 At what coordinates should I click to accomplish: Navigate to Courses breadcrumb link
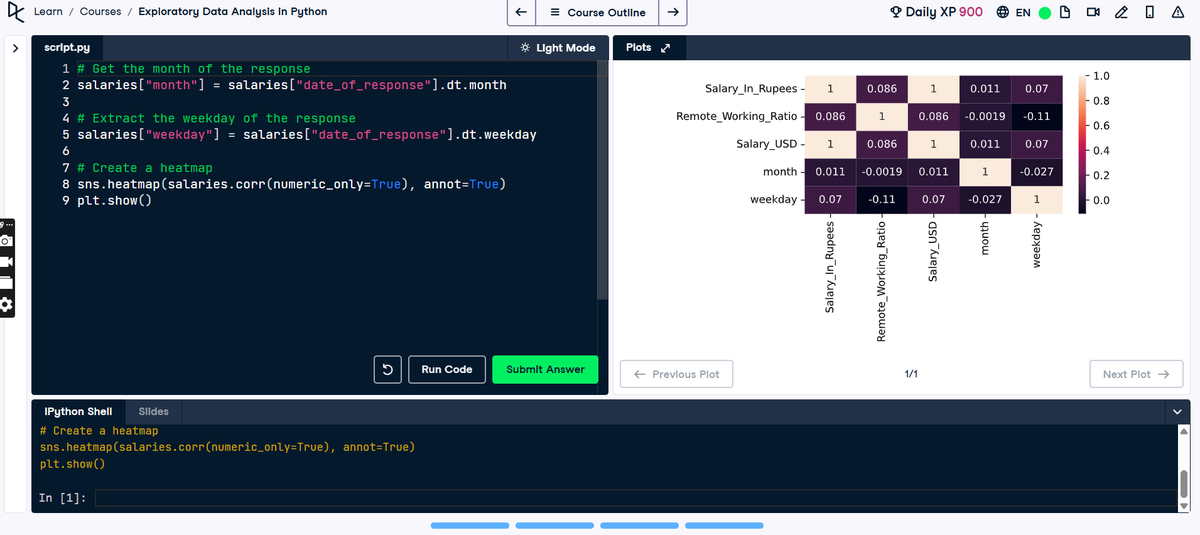pos(100,12)
